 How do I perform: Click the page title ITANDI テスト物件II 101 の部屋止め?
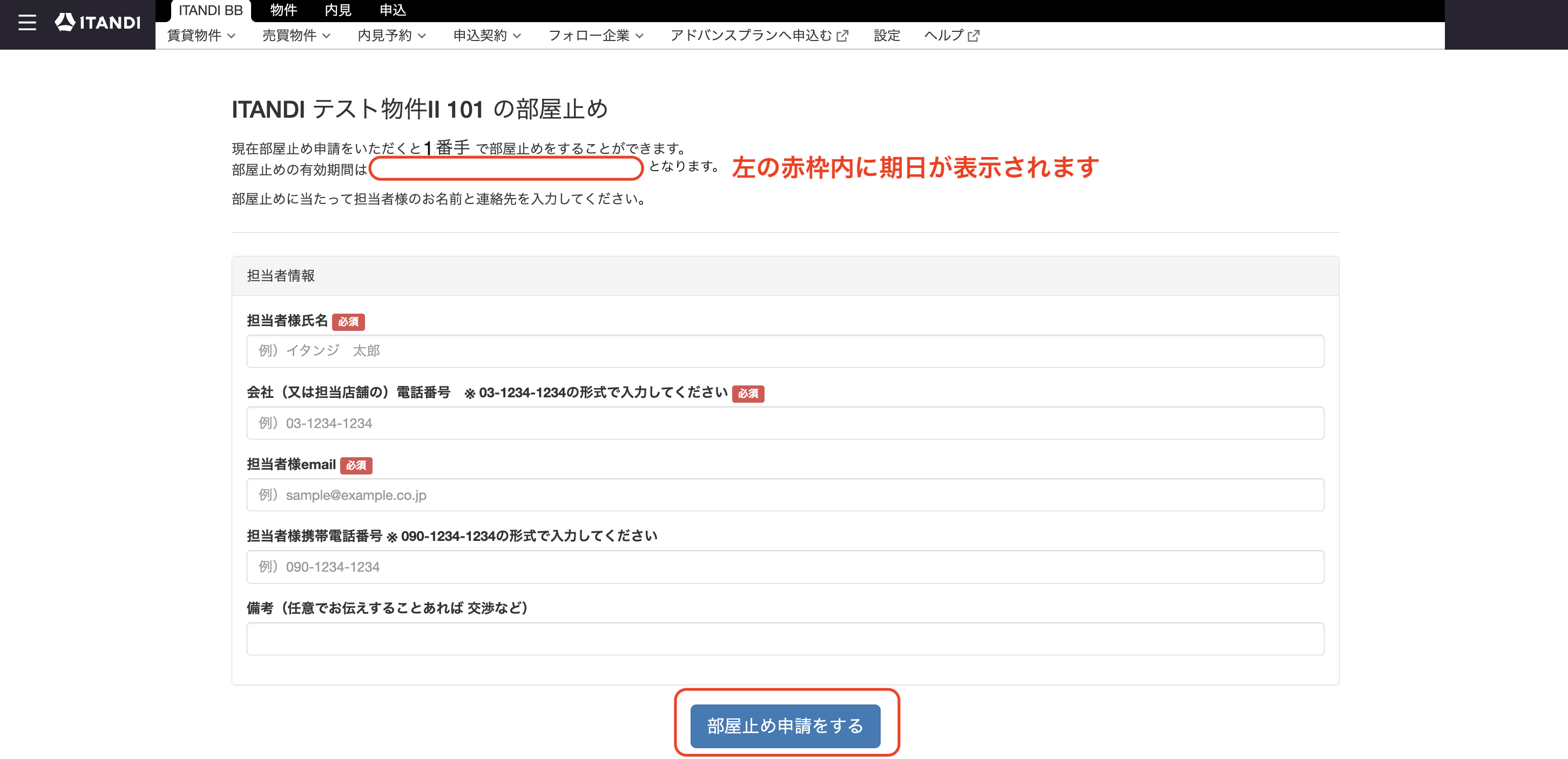pyautogui.click(x=420, y=110)
